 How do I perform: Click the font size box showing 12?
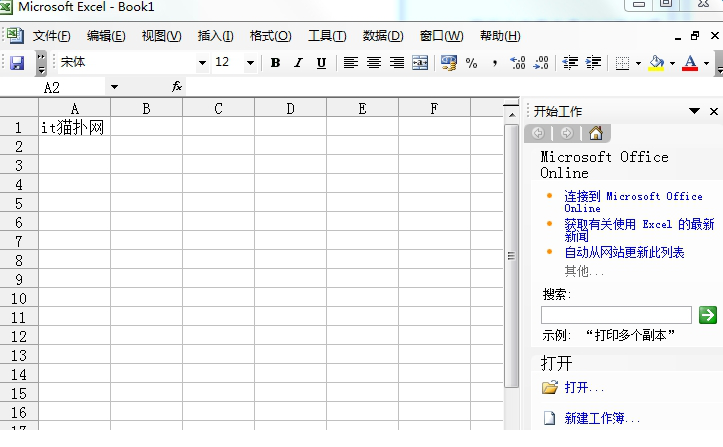(228, 62)
